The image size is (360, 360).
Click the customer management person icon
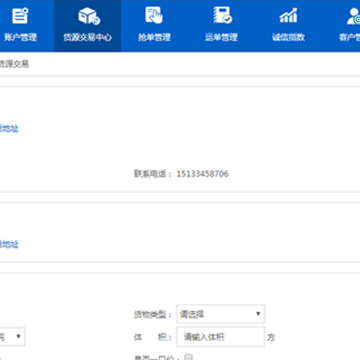(353, 16)
